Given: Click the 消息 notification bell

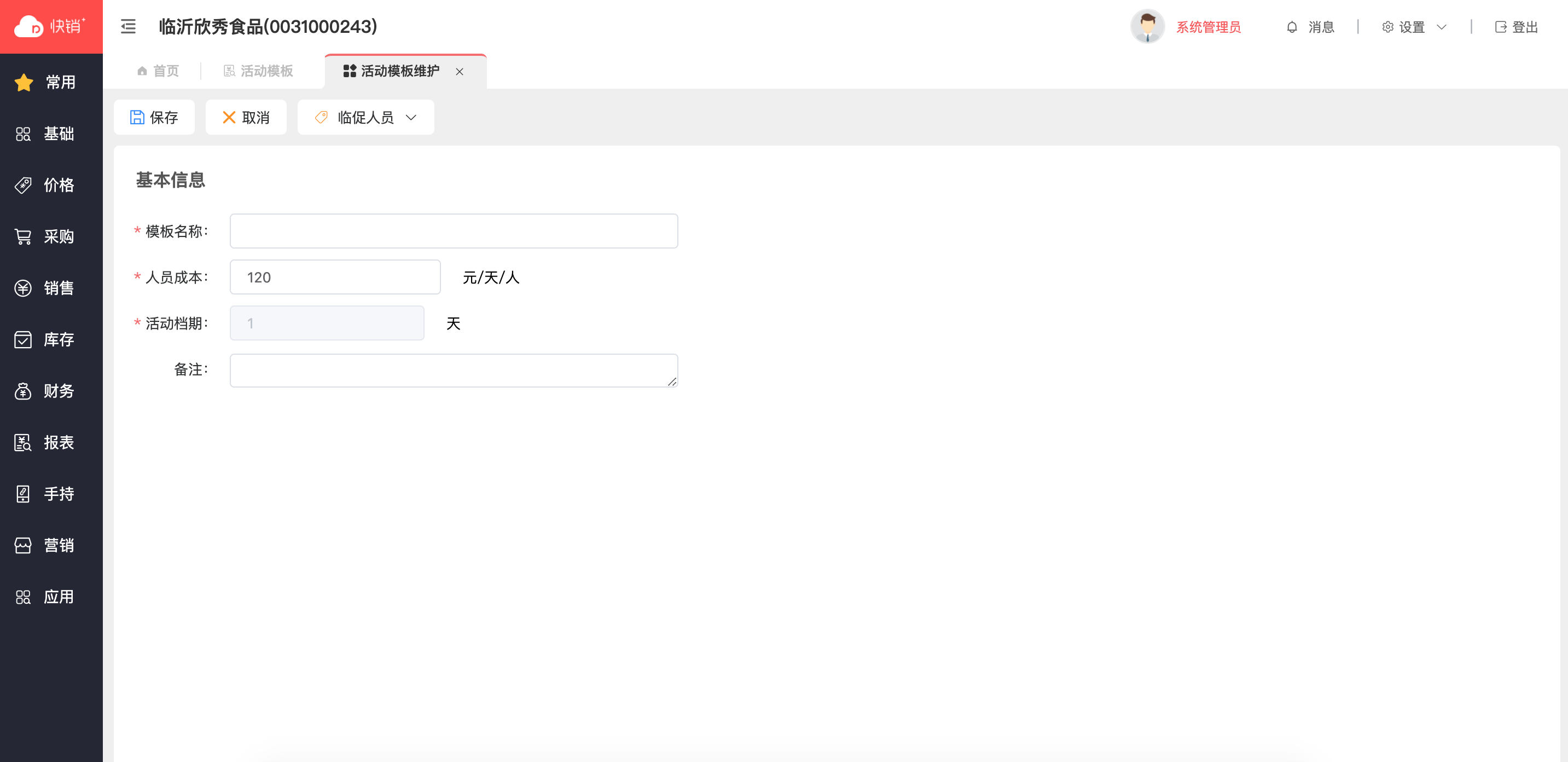Looking at the screenshot, I should tap(1309, 27).
